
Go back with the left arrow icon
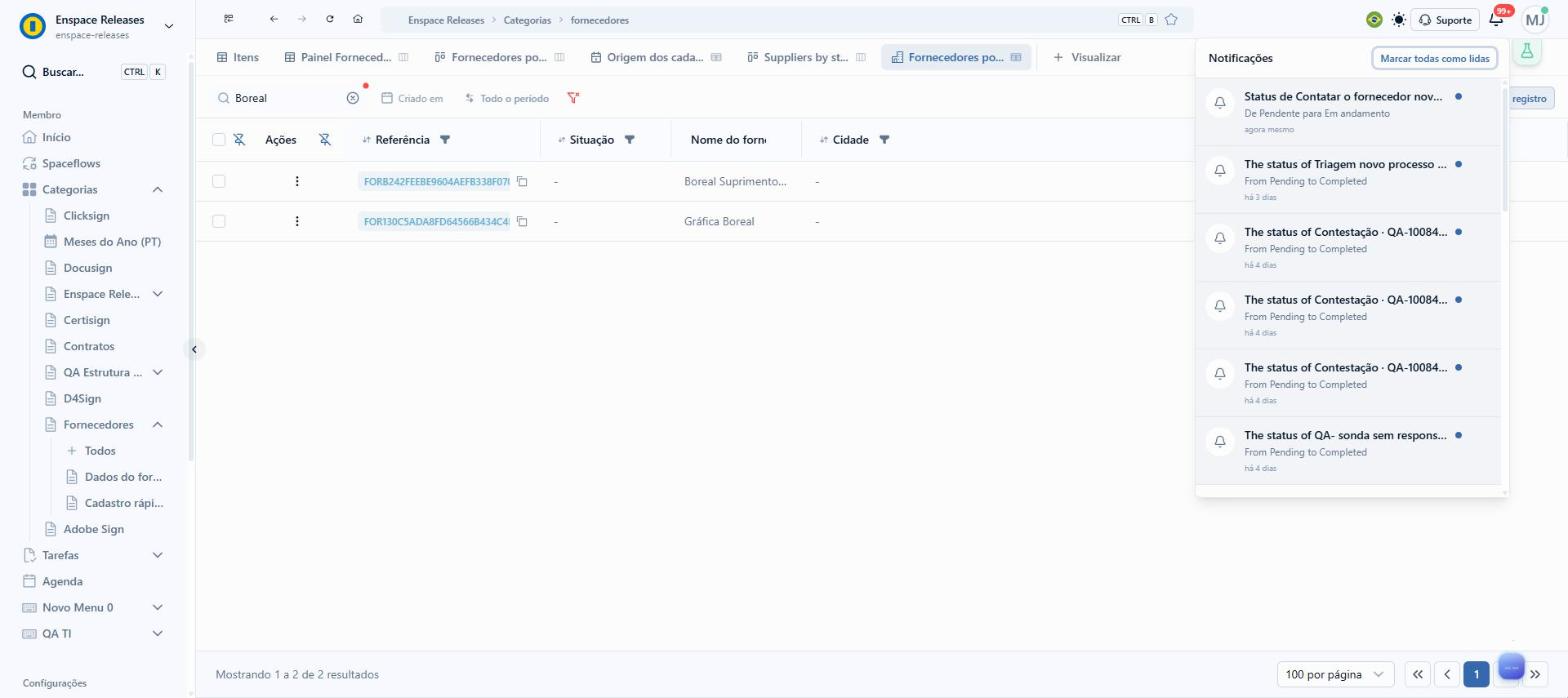point(273,19)
